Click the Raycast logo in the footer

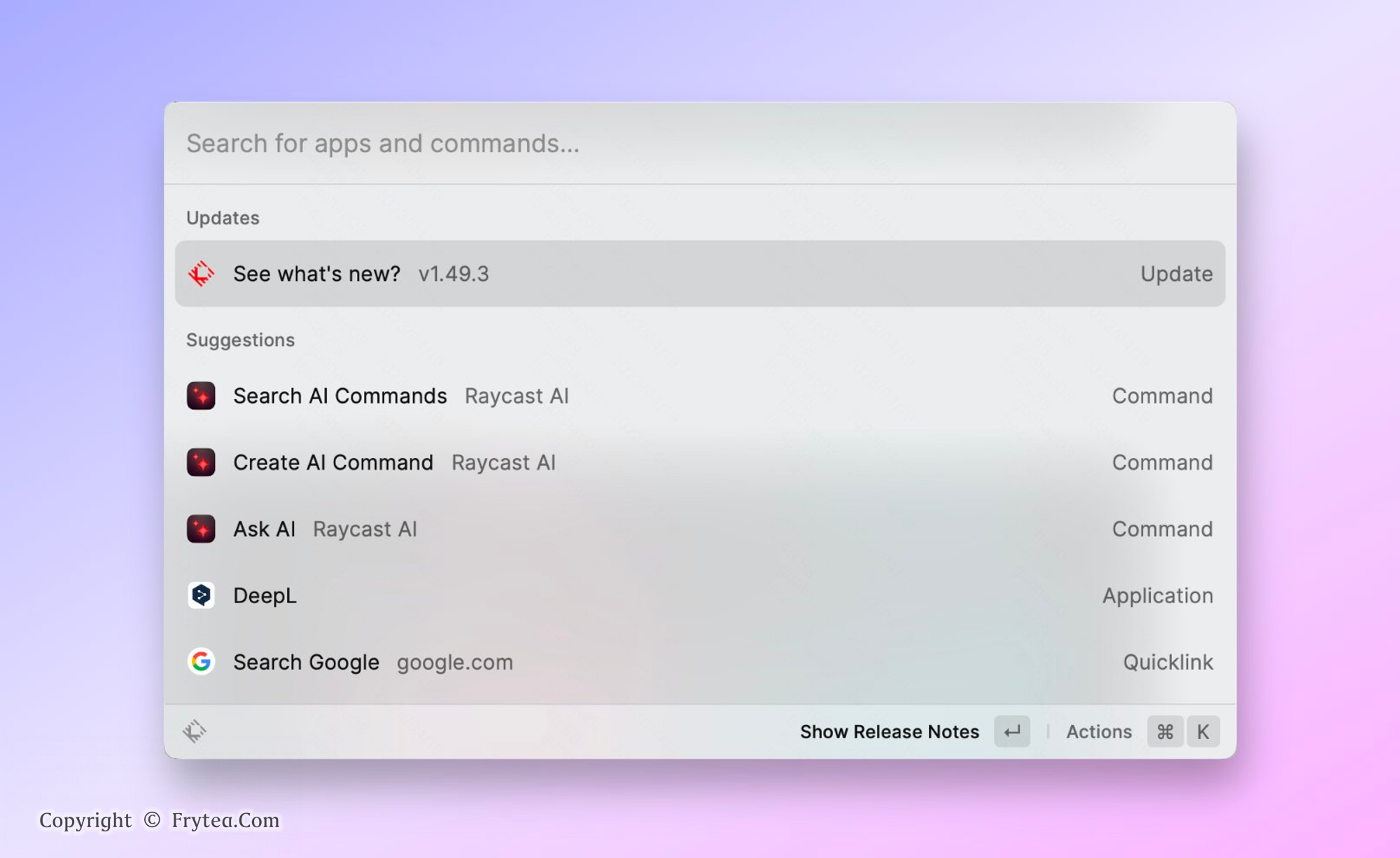click(195, 731)
